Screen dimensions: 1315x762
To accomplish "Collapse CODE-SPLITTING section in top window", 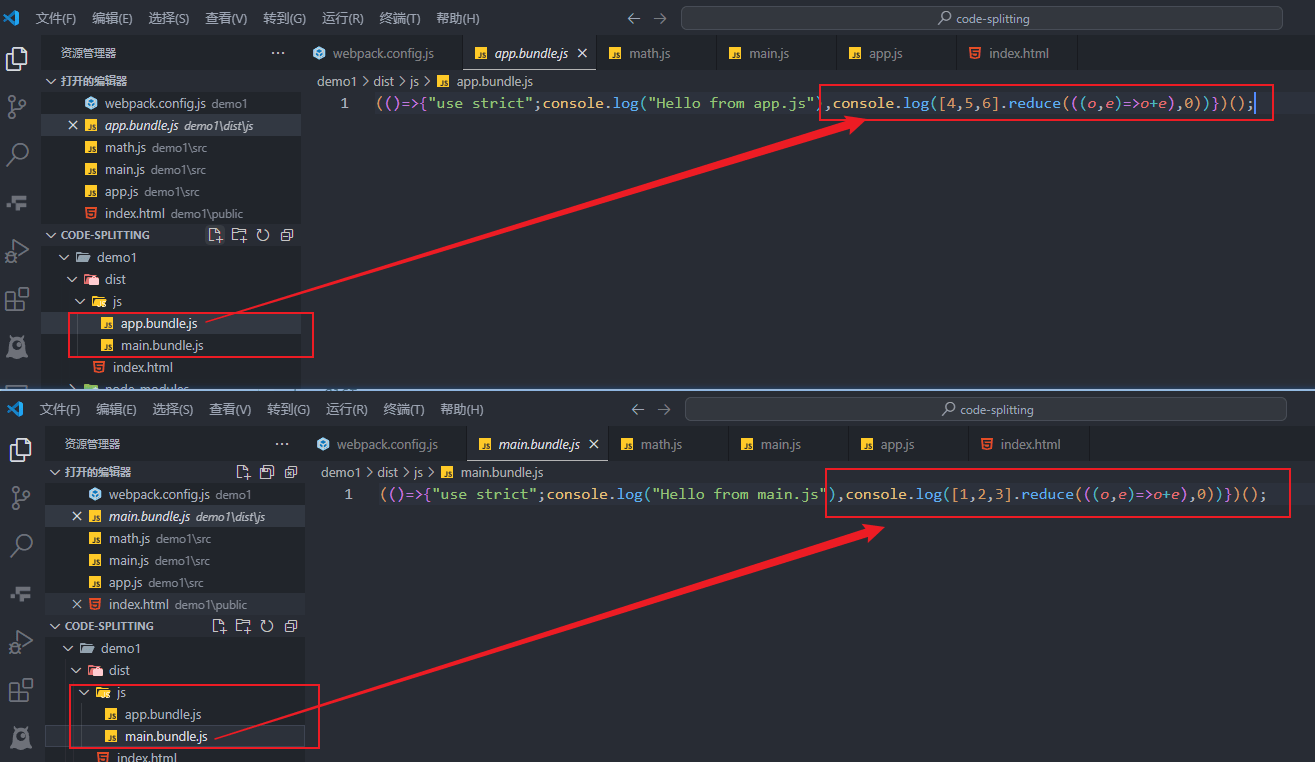I will [x=52, y=235].
